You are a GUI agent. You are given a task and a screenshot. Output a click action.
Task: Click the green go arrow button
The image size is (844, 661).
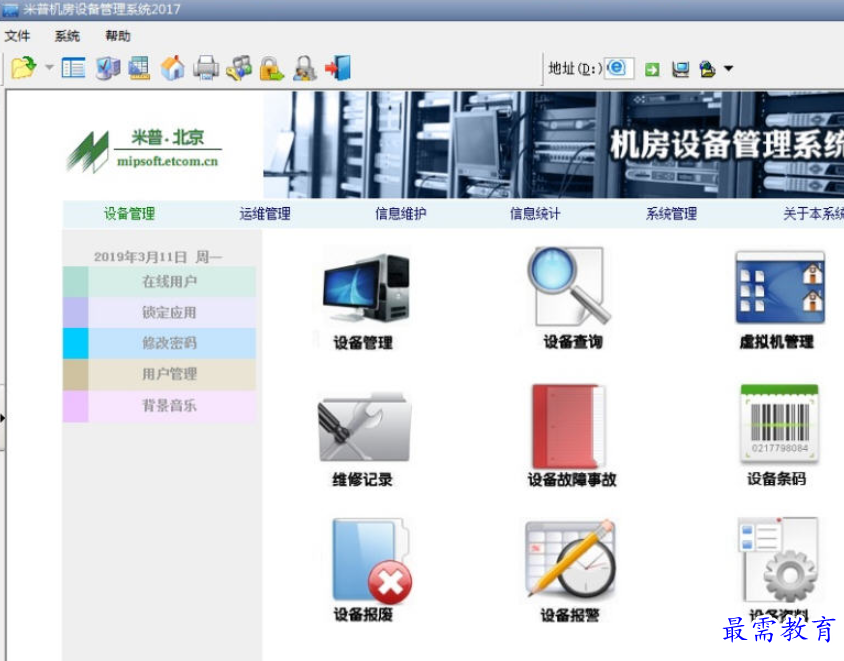pyautogui.click(x=652, y=69)
